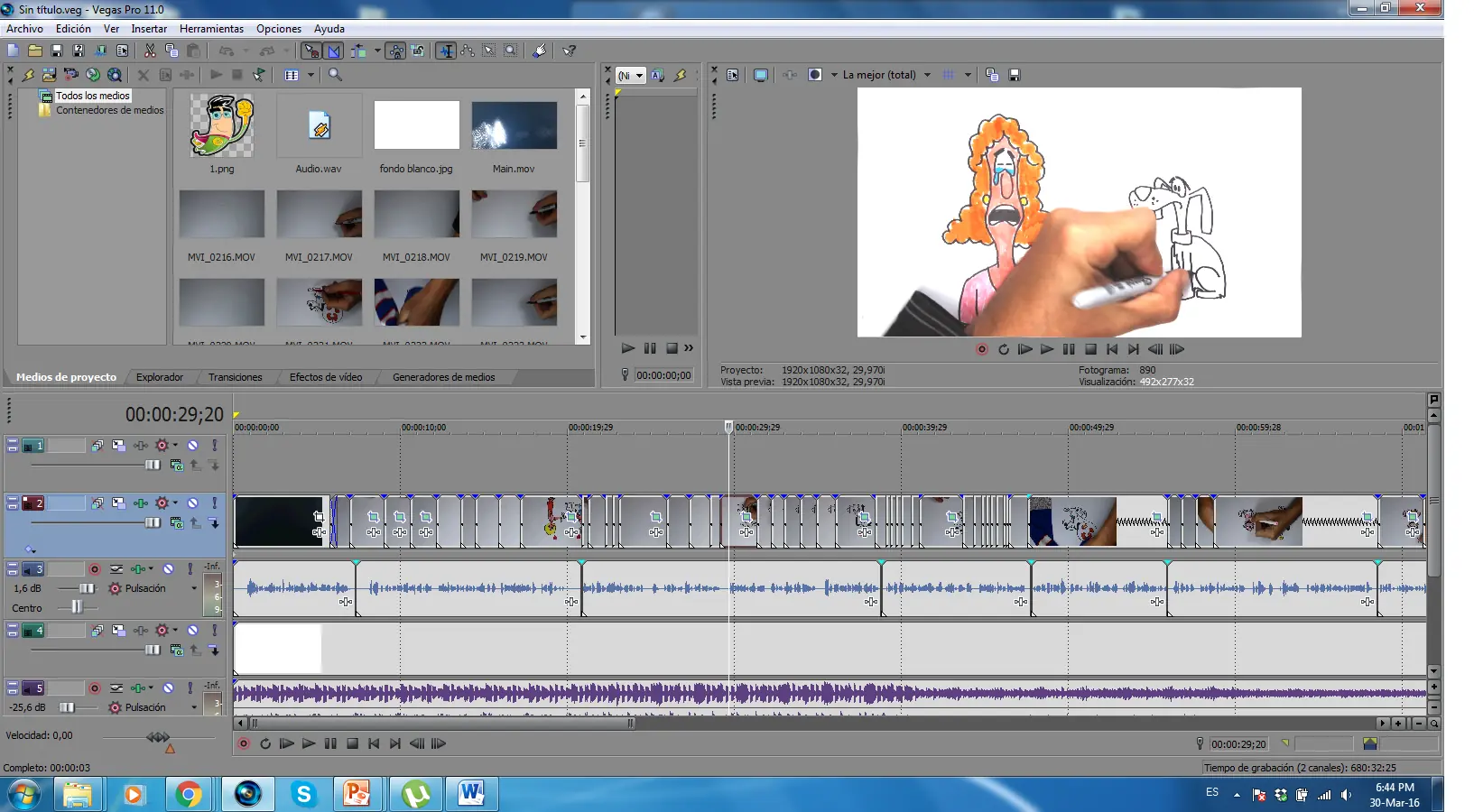Viewport: 1474px width, 812px height.
Task: Open the Insertar menu
Action: [x=149, y=29]
